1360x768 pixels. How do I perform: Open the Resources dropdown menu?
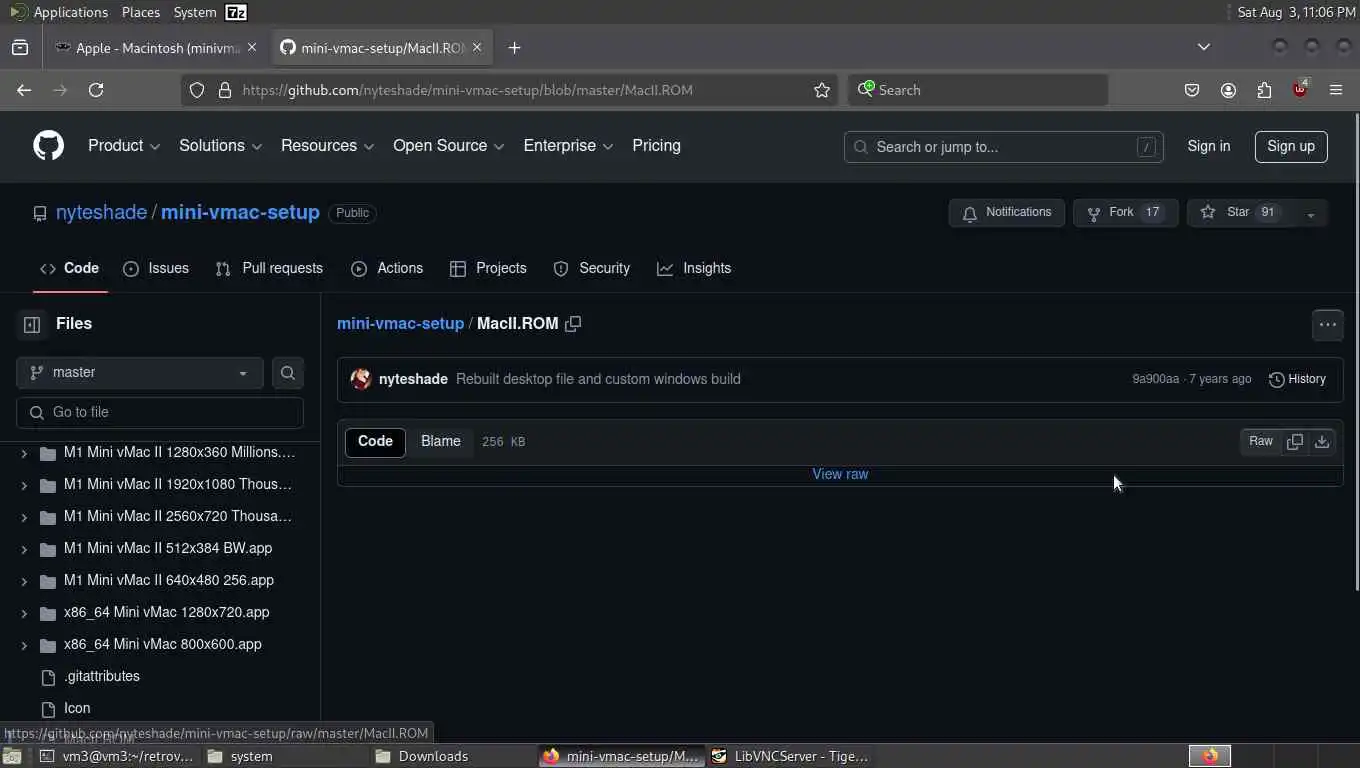327,146
